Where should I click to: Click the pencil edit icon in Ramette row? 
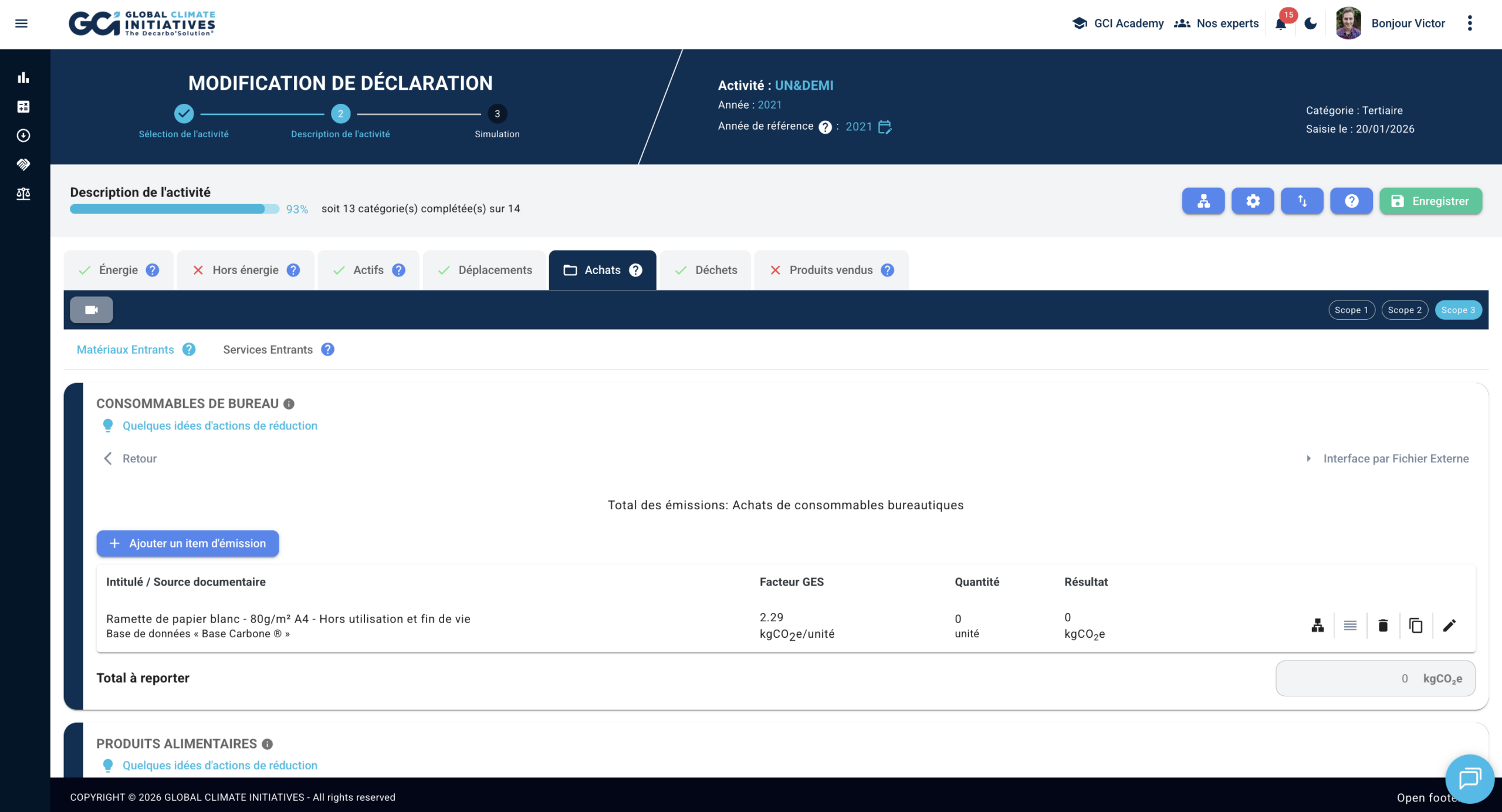tap(1449, 625)
